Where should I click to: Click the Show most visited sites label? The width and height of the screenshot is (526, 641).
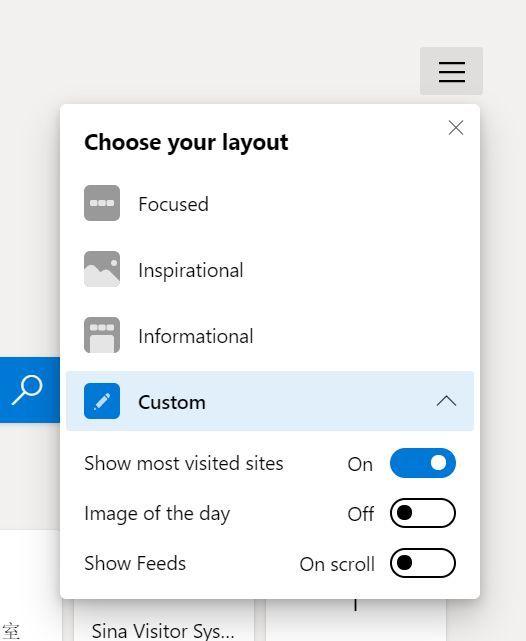click(x=184, y=463)
